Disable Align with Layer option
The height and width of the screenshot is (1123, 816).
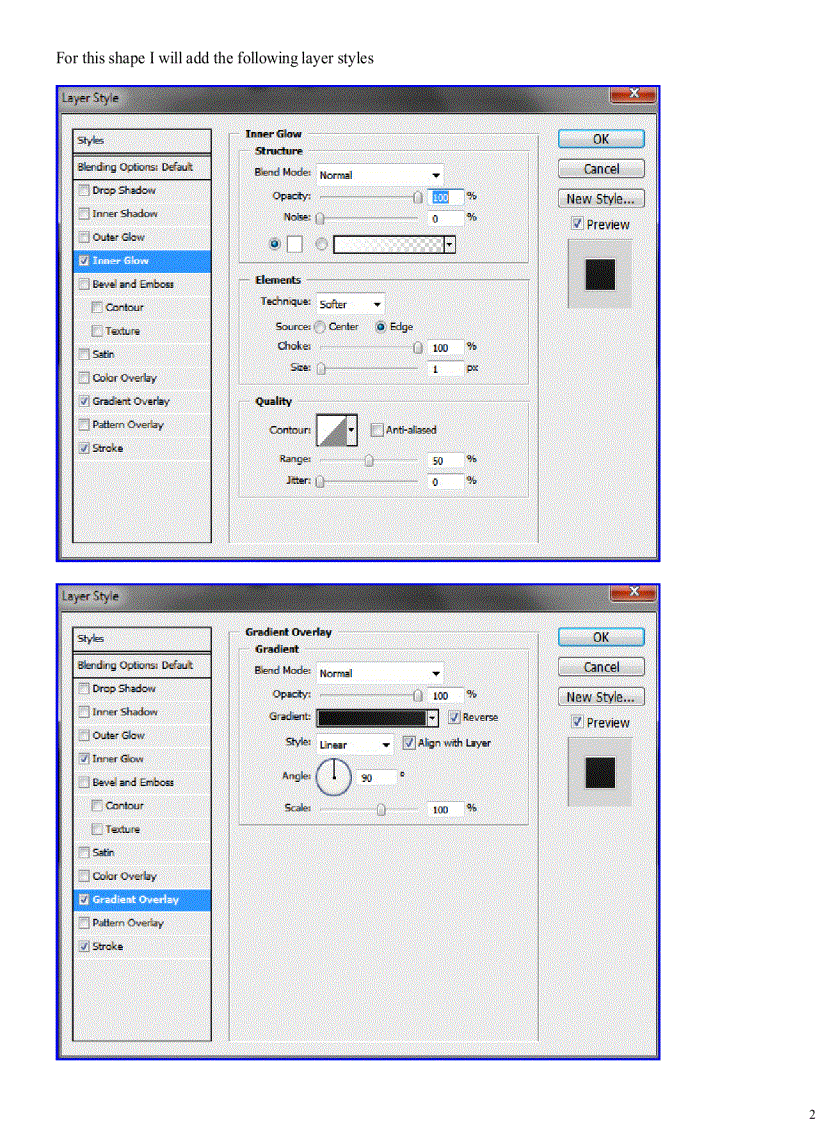[x=408, y=743]
